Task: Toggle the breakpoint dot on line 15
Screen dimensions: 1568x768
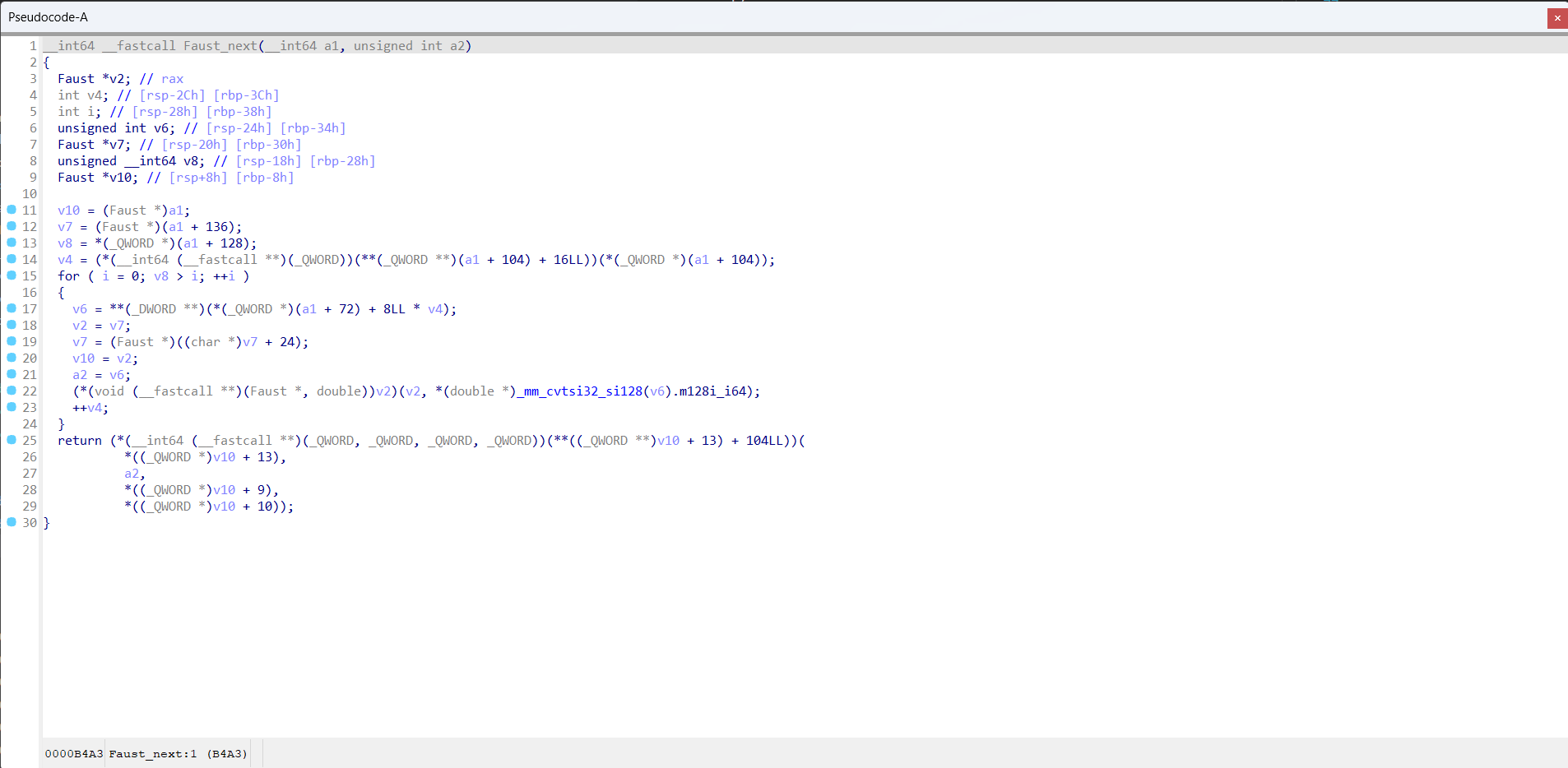Action: point(12,275)
